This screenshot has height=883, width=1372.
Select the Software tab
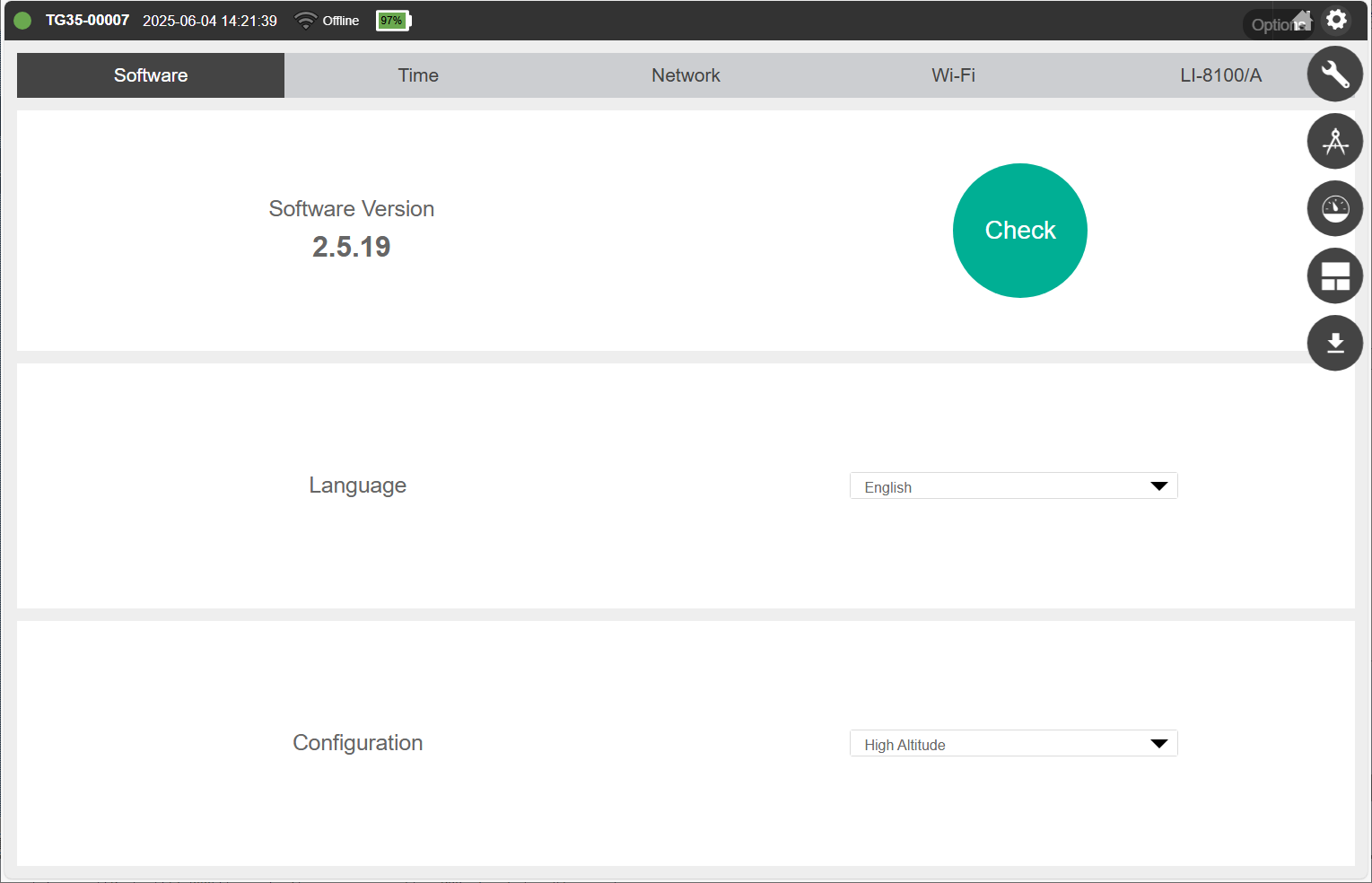(x=151, y=75)
